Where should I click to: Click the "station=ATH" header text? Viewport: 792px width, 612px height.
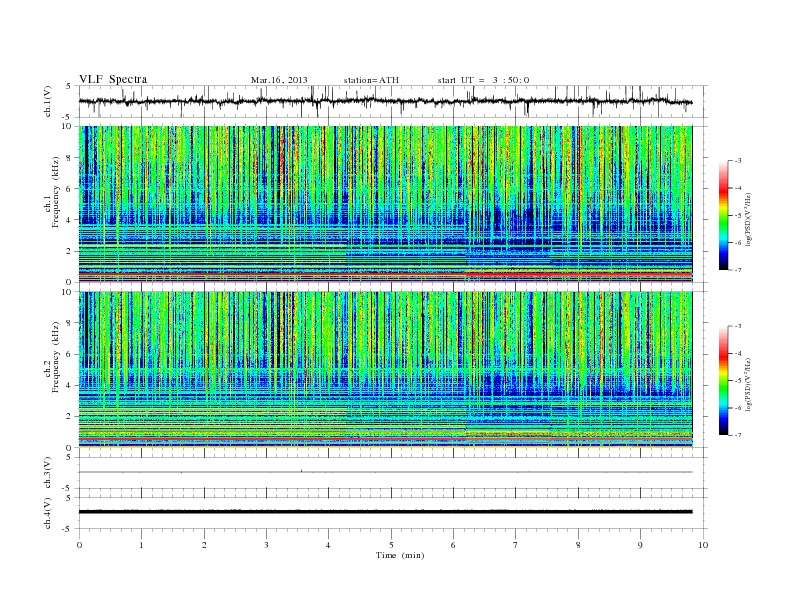pyautogui.click(x=371, y=80)
